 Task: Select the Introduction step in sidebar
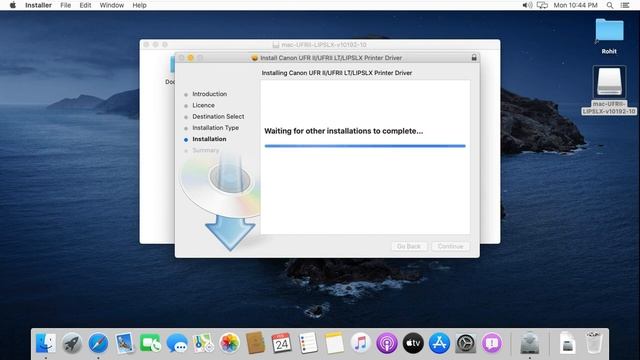209,94
